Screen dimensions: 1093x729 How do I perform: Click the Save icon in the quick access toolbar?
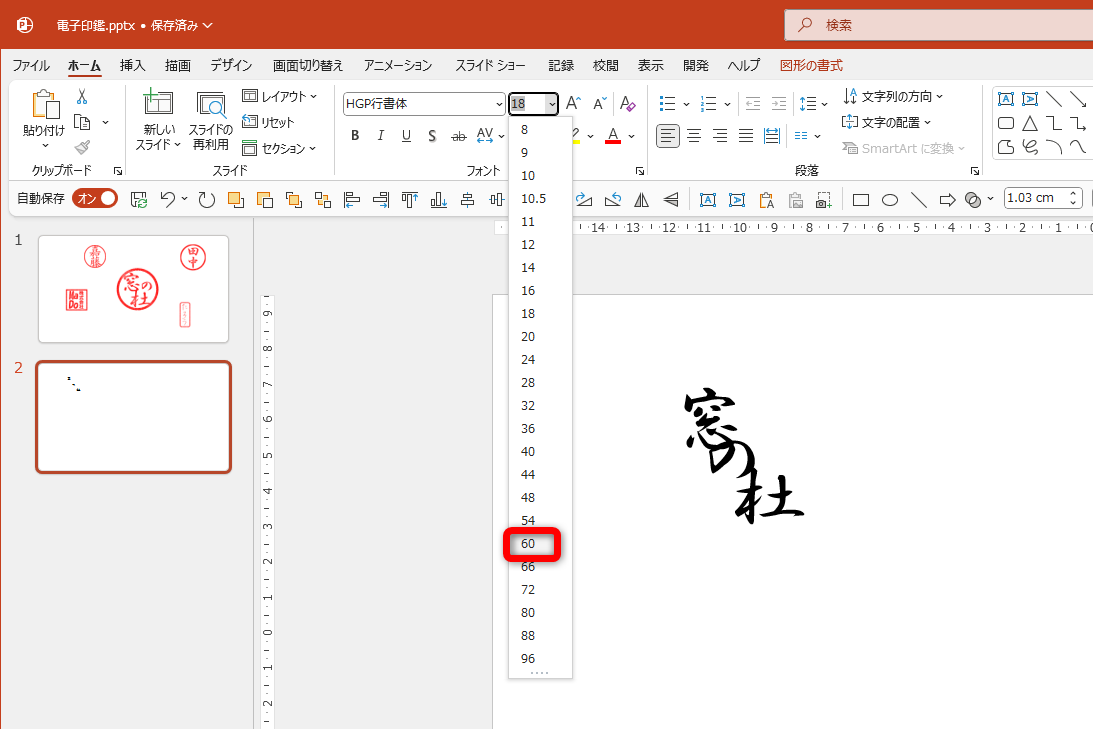coord(139,200)
